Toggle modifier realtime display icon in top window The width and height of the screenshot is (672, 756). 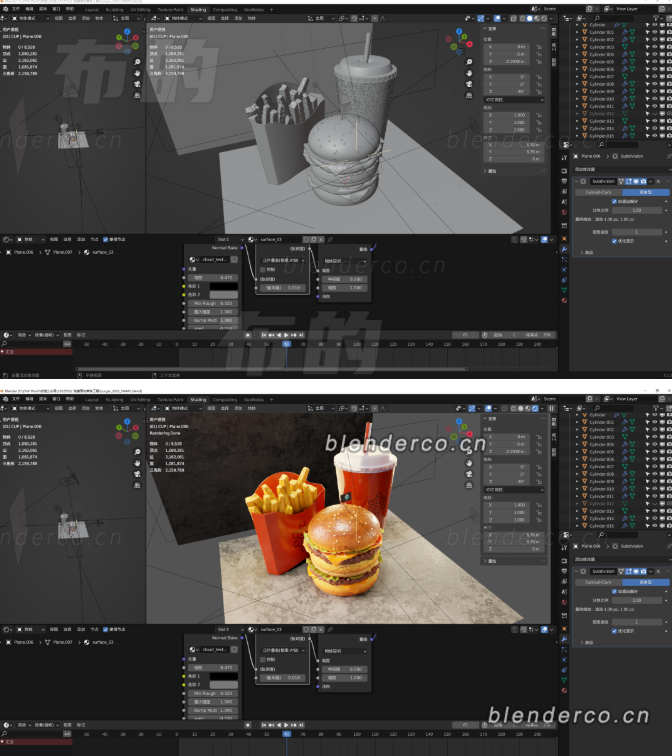[636, 181]
